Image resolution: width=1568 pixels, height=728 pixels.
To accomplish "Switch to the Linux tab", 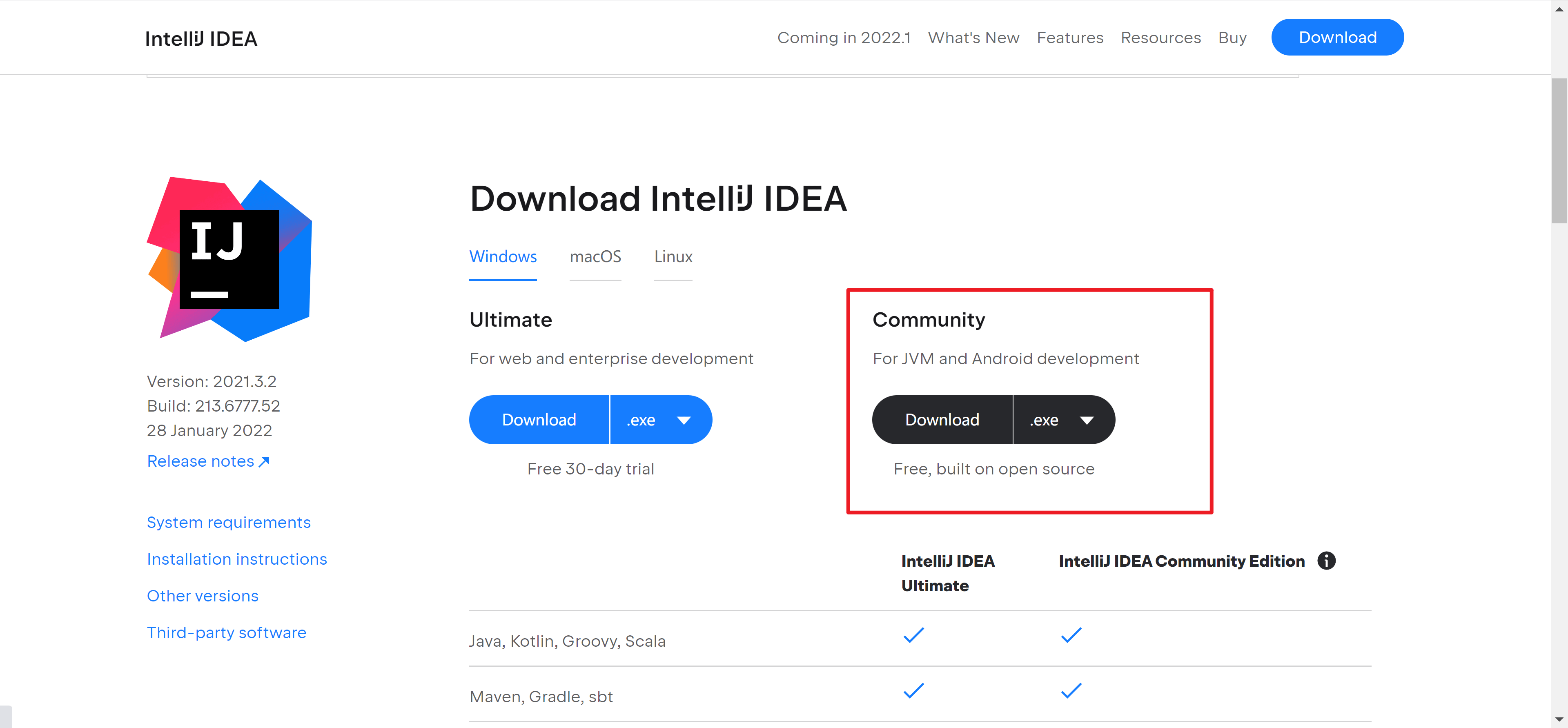I will (673, 257).
